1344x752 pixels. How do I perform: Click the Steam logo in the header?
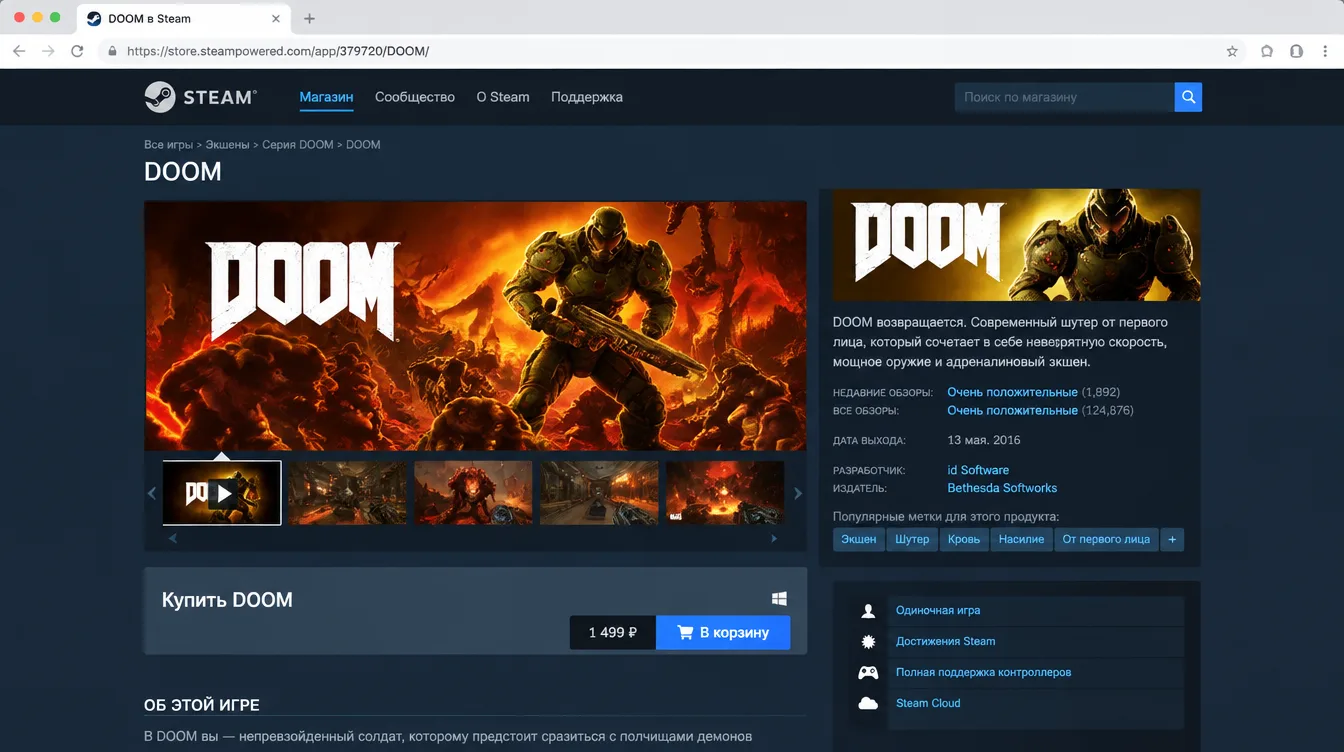coord(200,97)
